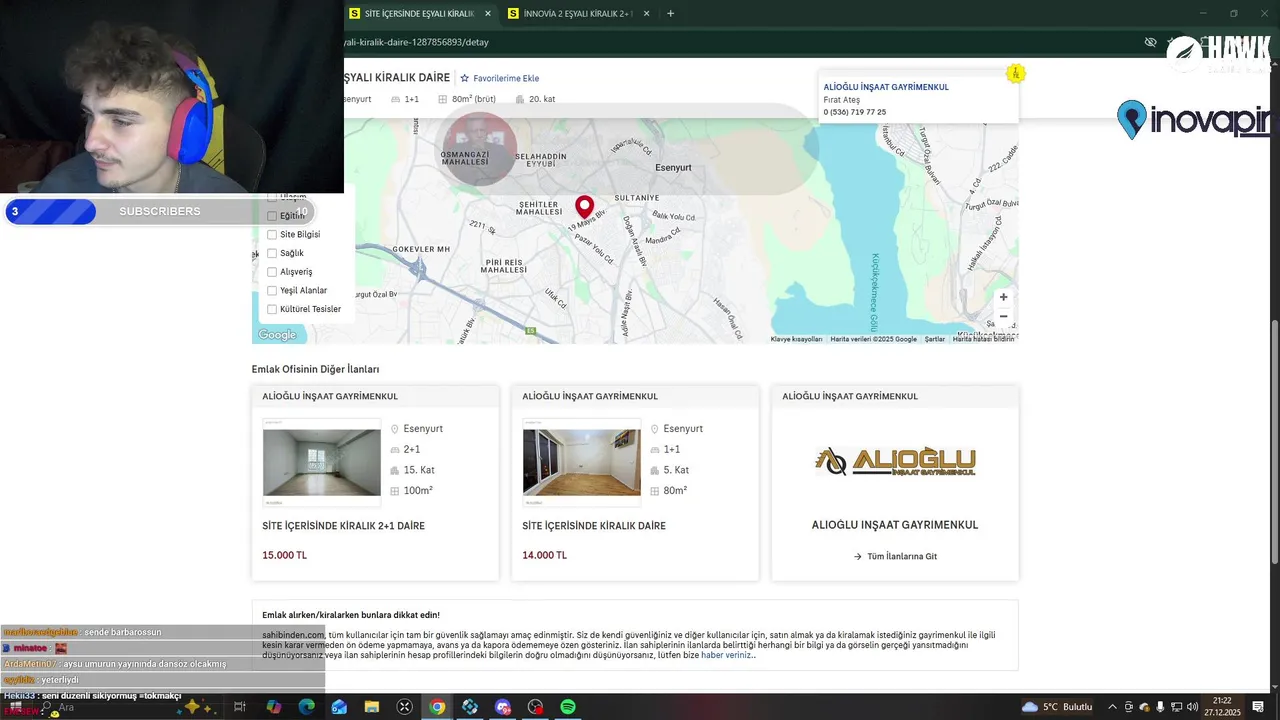
Task: Show hidden system tray icons
Action: pos(1112,707)
